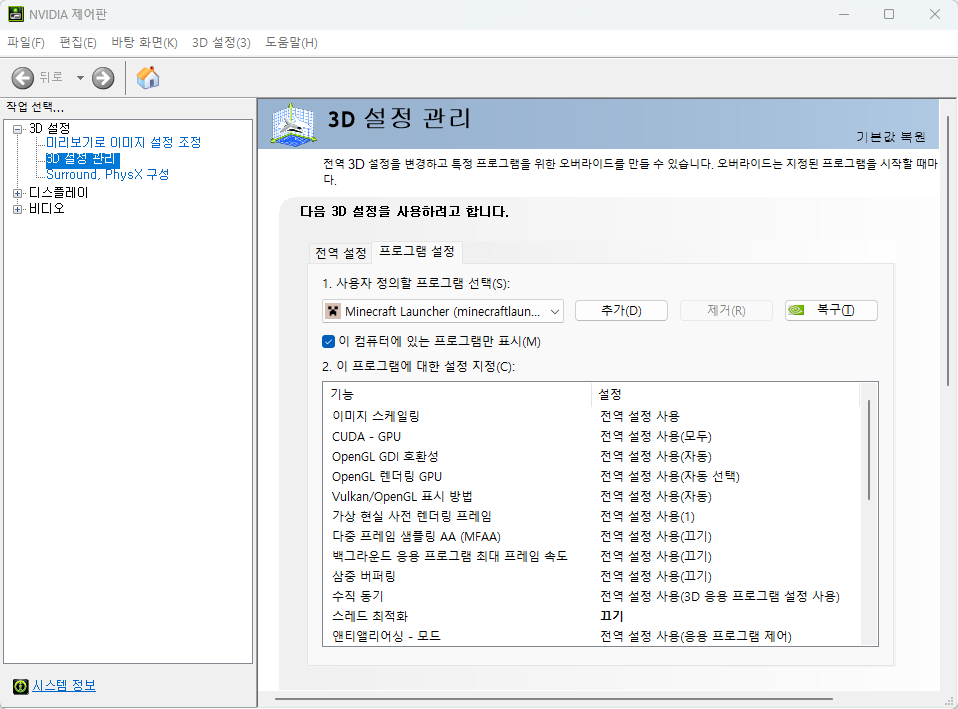Open the 편집(E) menu
The image size is (958, 709).
(x=78, y=43)
